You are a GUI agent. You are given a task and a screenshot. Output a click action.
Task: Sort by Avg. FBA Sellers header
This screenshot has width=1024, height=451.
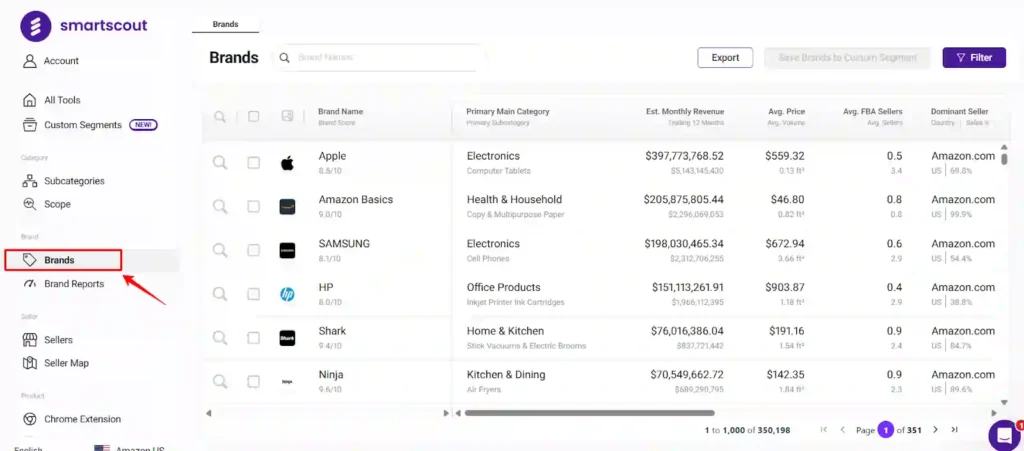point(872,112)
